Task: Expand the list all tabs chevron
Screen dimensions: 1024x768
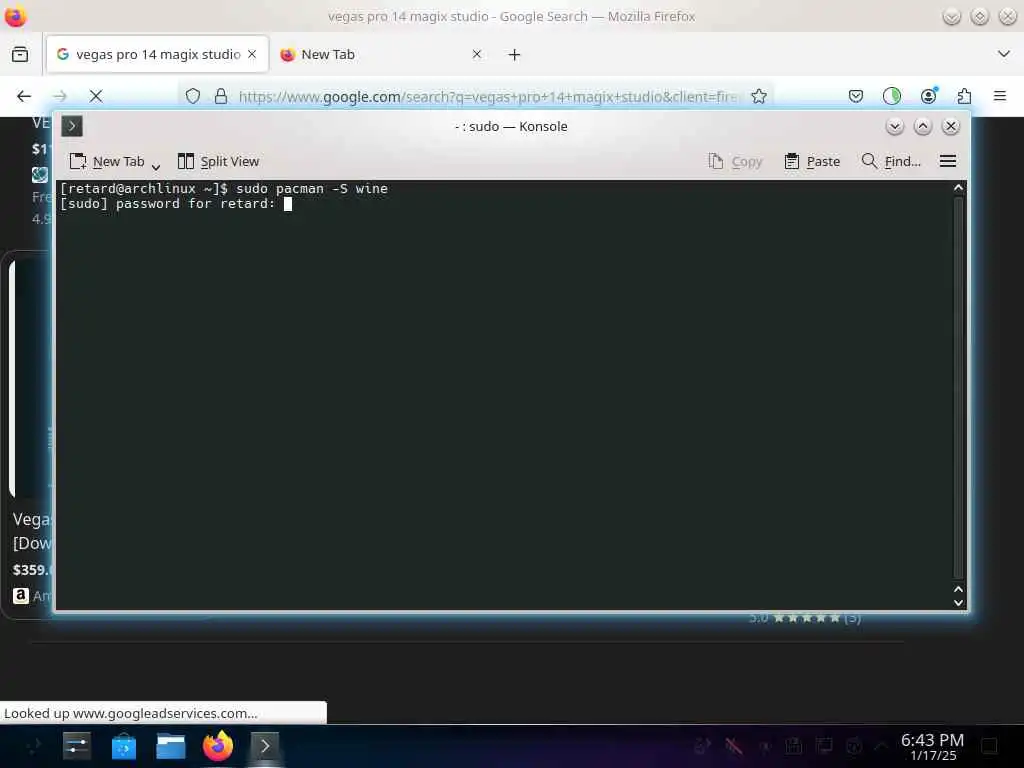Action: click(x=1004, y=54)
